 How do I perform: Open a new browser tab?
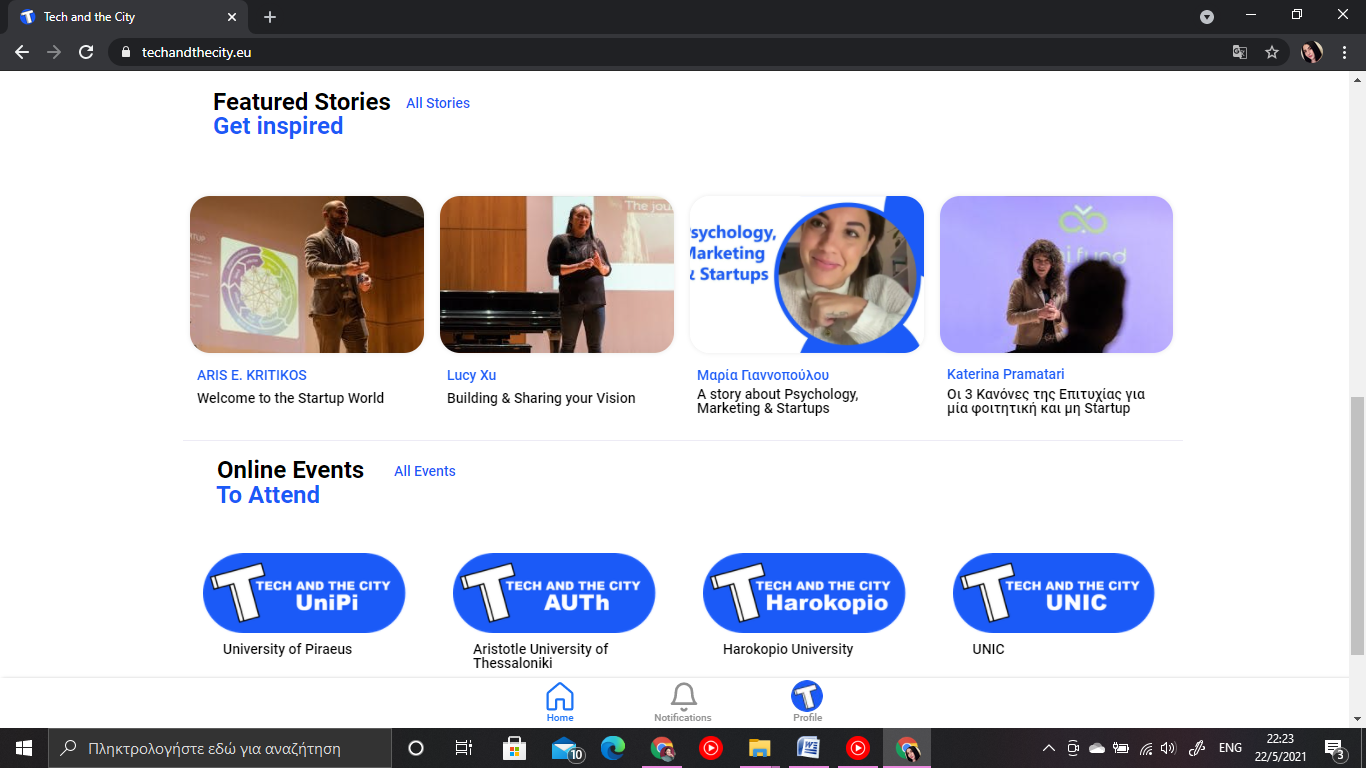[x=270, y=17]
